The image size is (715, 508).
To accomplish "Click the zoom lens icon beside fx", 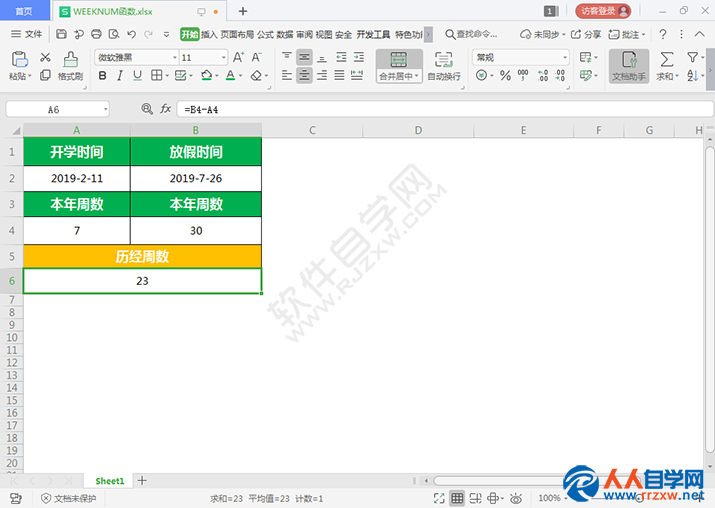I will 147,109.
